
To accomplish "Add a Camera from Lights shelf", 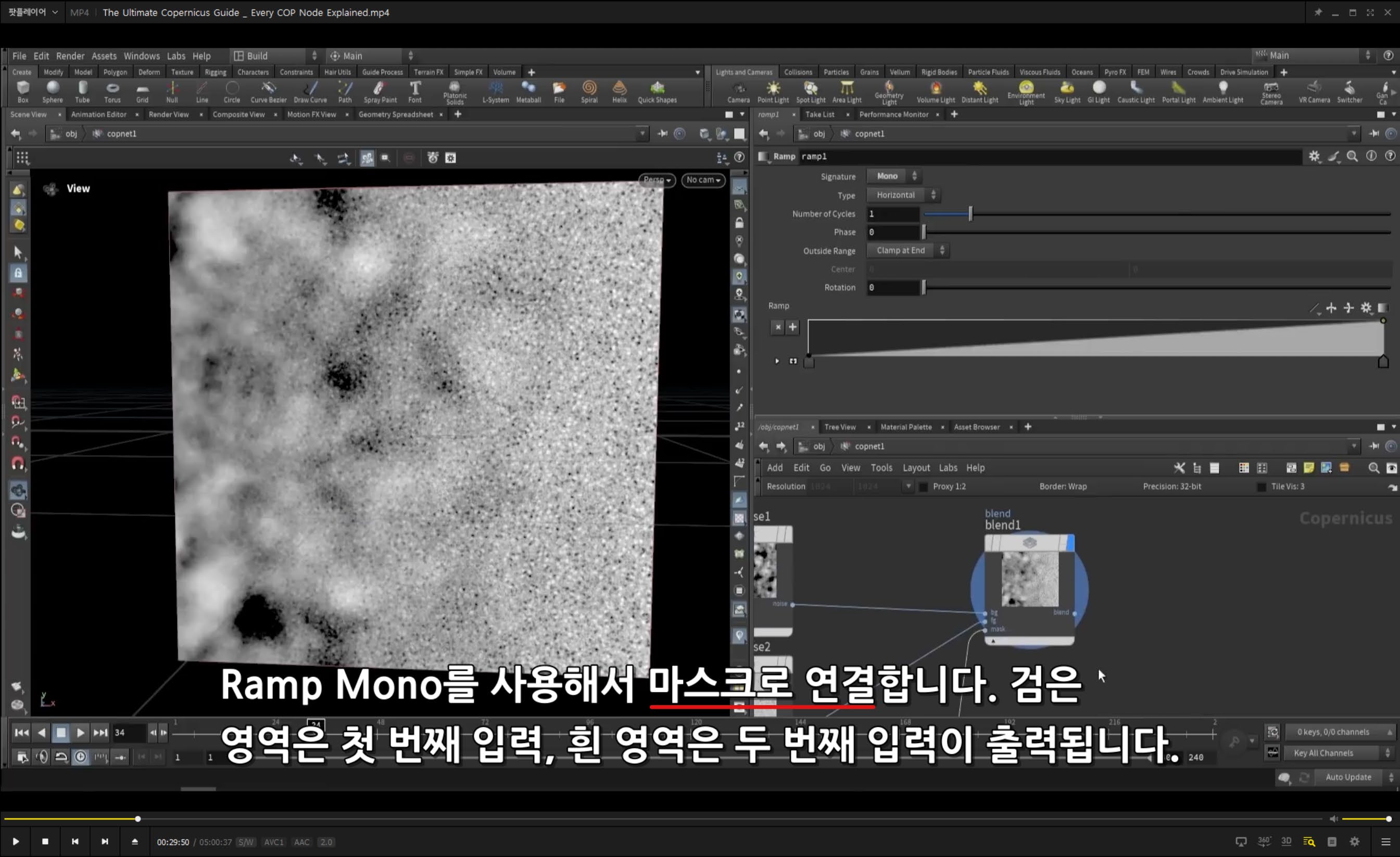I will [x=738, y=93].
